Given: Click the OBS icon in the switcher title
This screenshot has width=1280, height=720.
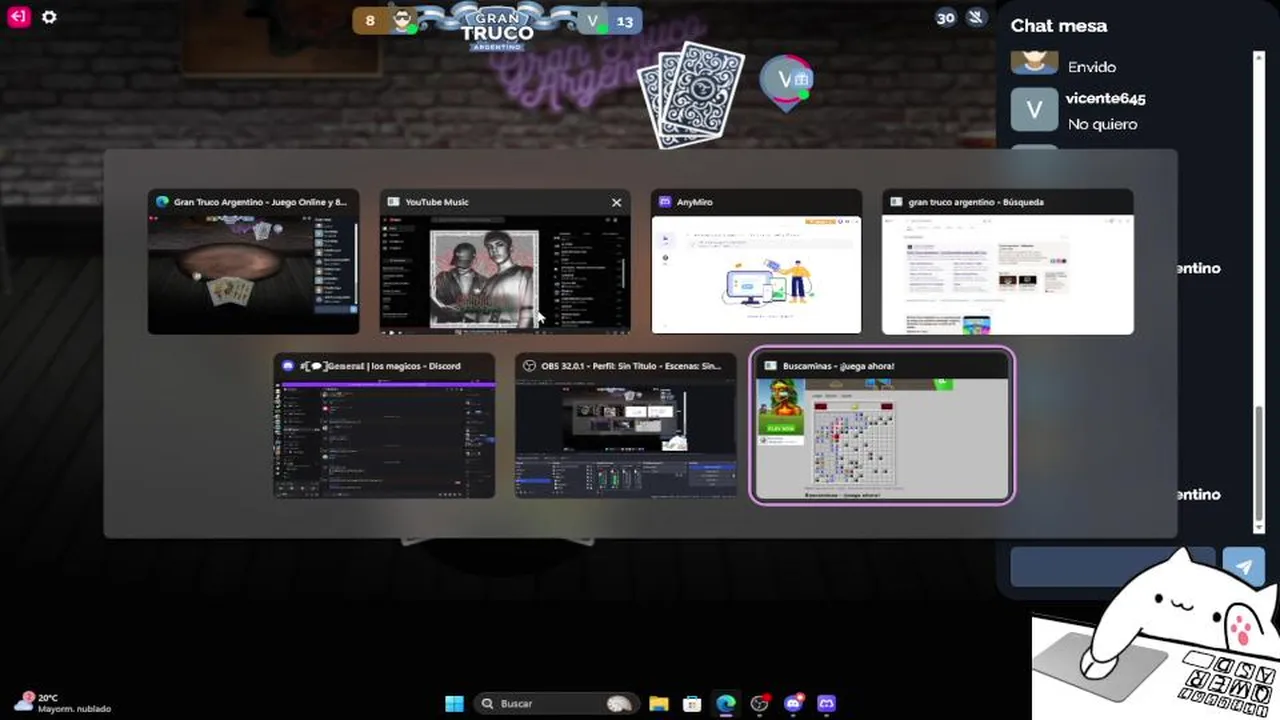Looking at the screenshot, I should coord(529,366).
